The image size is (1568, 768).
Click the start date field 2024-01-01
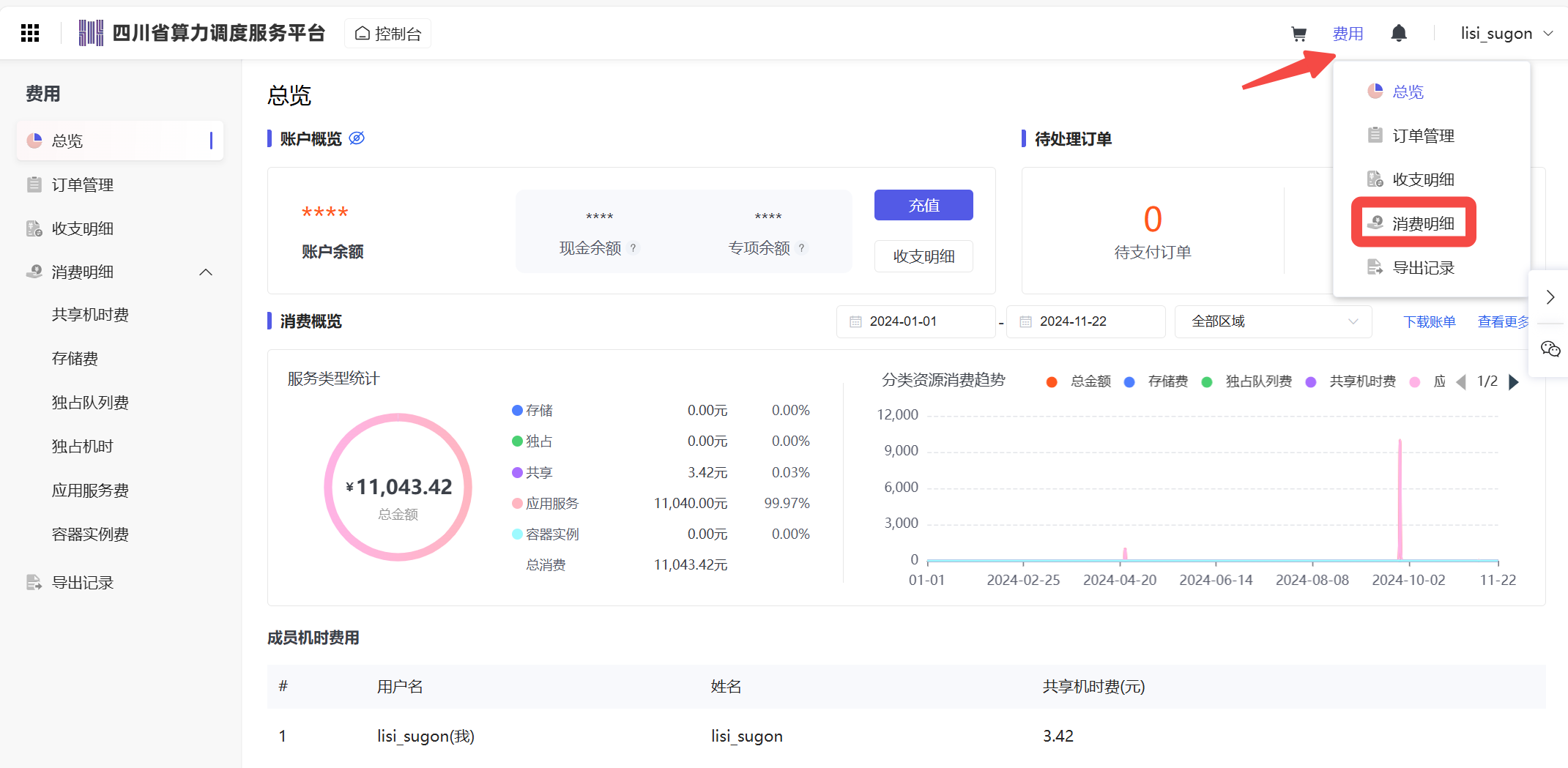tap(915, 321)
